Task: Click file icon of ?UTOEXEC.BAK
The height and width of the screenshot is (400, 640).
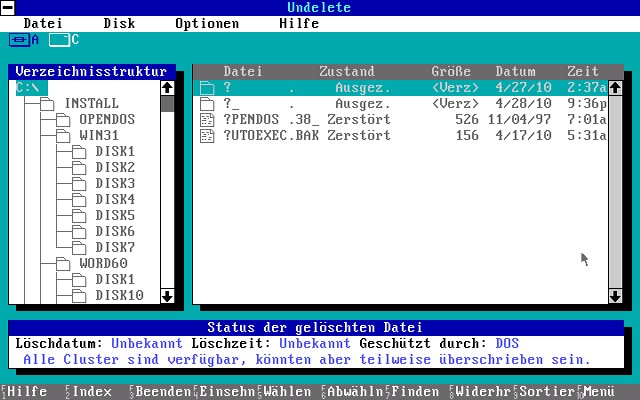Action: tap(208, 136)
